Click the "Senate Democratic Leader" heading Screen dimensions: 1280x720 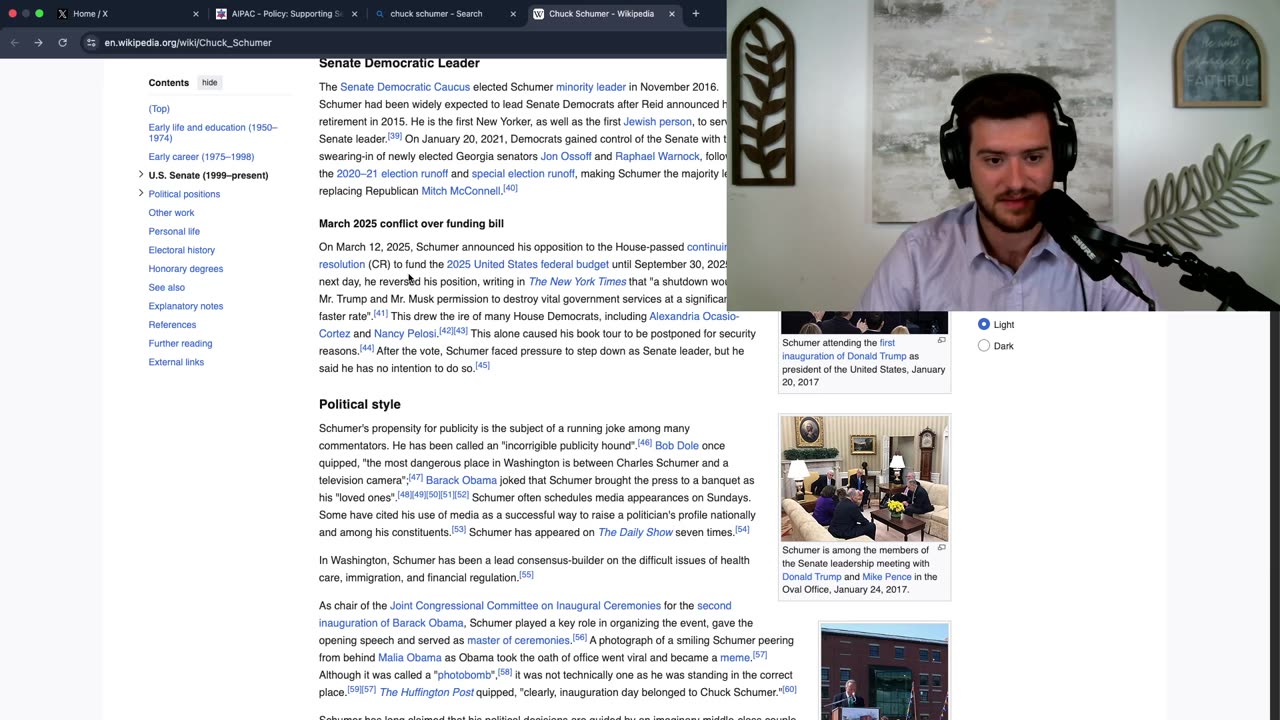pyautogui.click(x=399, y=63)
